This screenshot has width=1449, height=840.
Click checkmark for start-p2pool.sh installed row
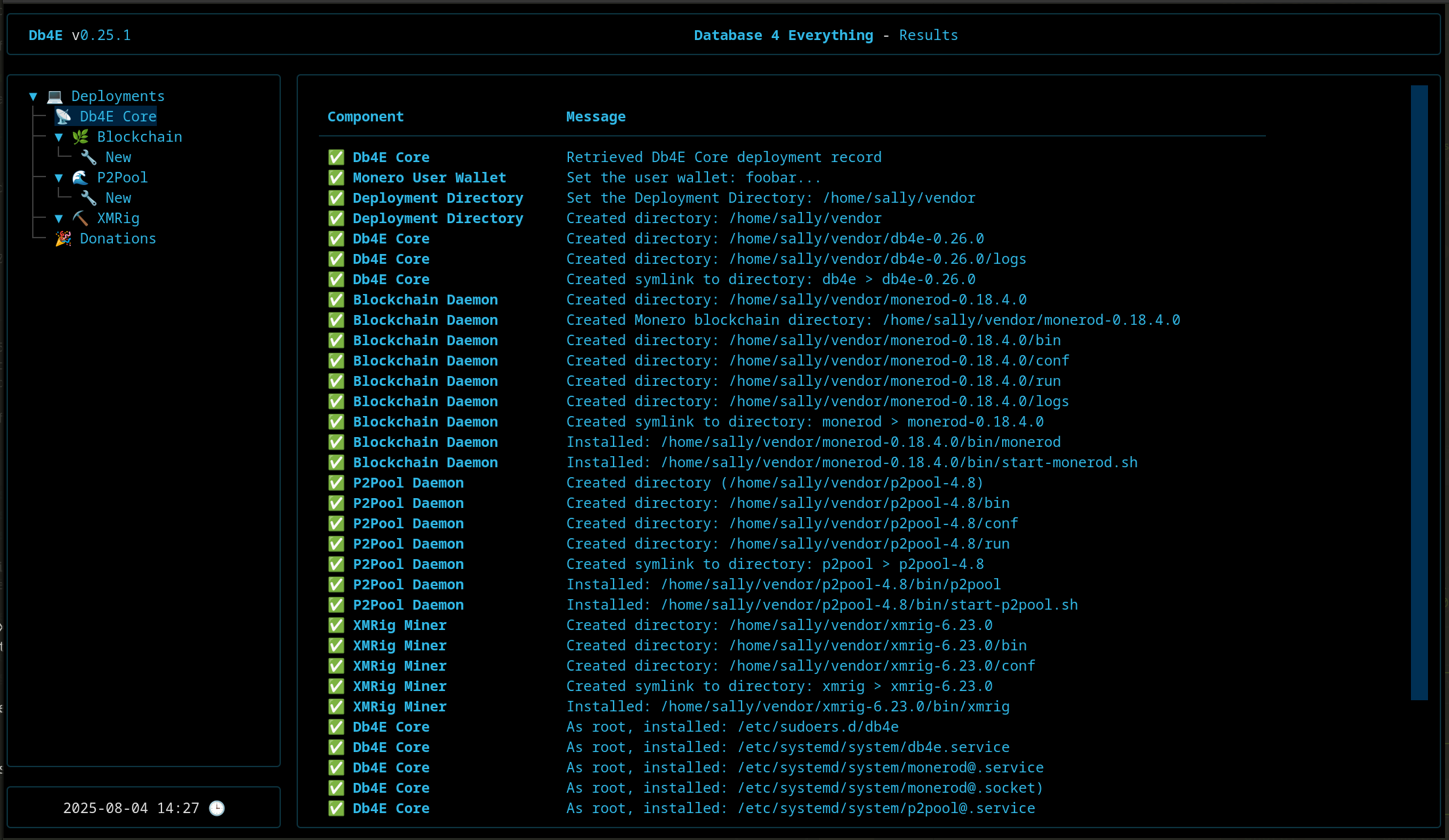pos(336,605)
